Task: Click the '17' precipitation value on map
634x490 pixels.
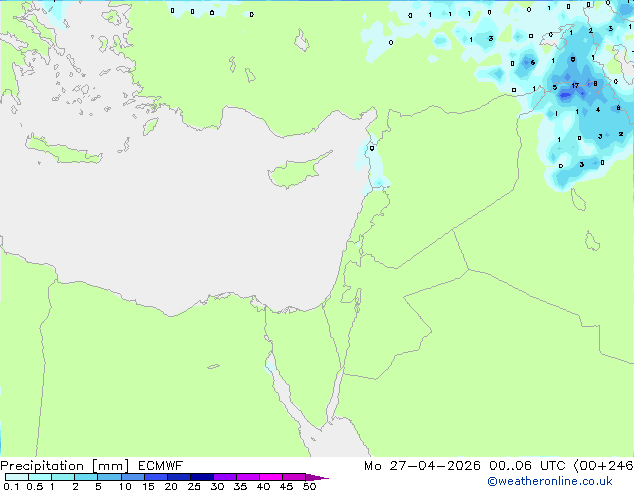Action: click(575, 86)
